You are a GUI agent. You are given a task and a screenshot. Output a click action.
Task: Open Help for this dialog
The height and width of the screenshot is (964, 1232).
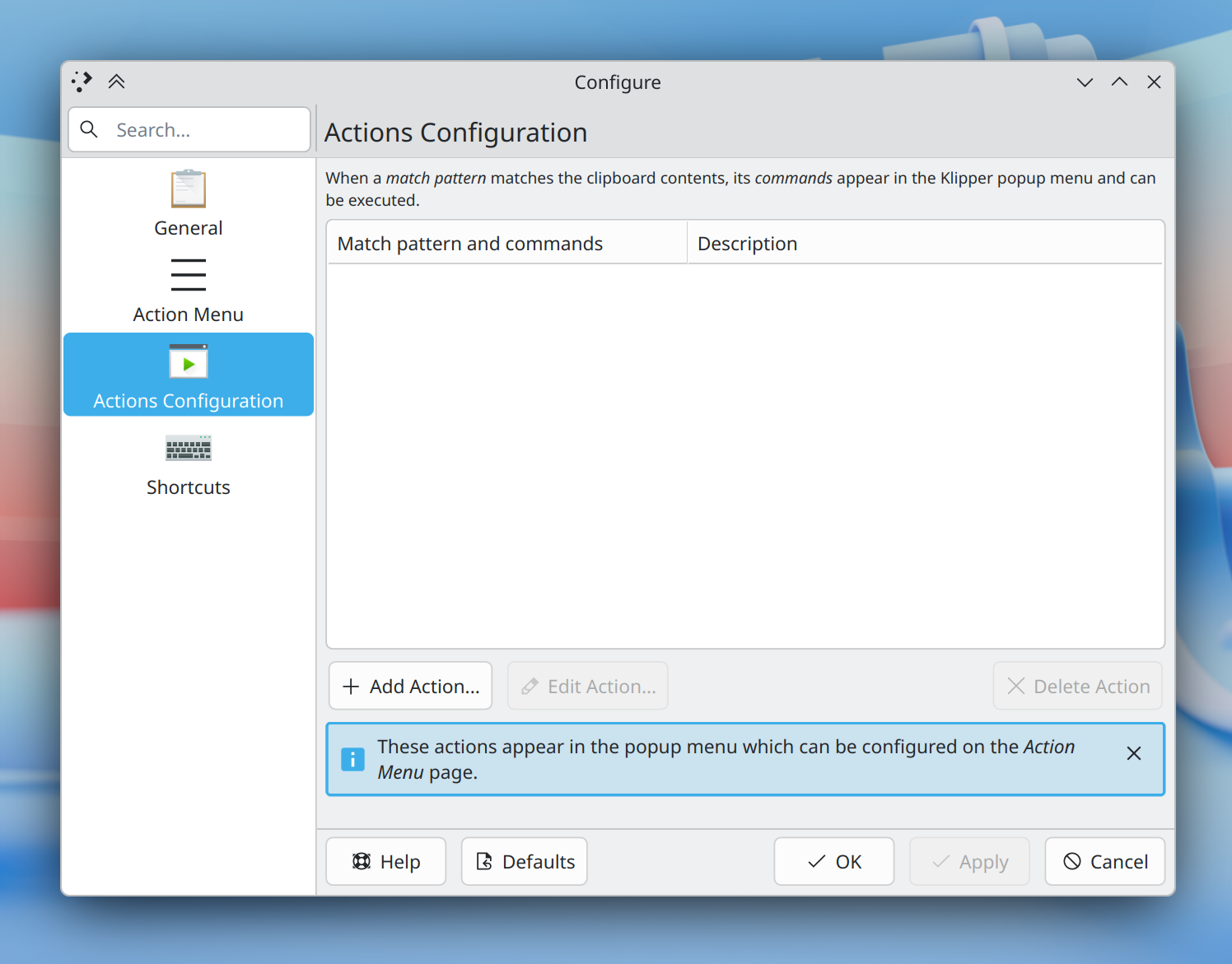[x=385, y=861]
